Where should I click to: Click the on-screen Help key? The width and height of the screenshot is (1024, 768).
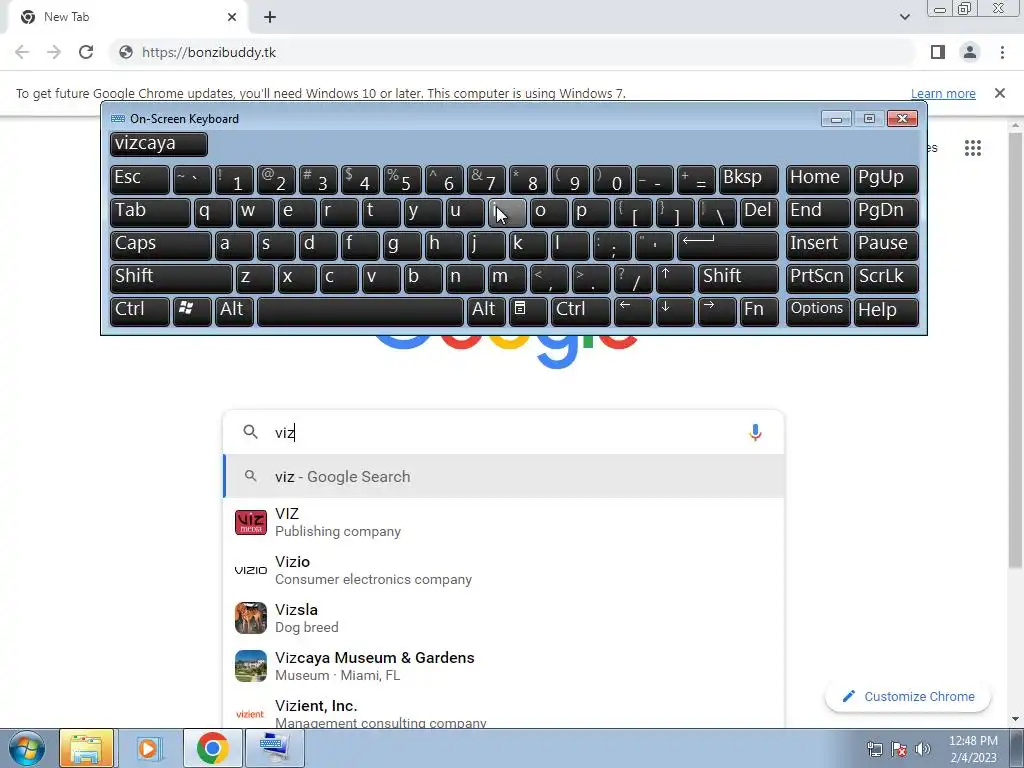coord(886,311)
